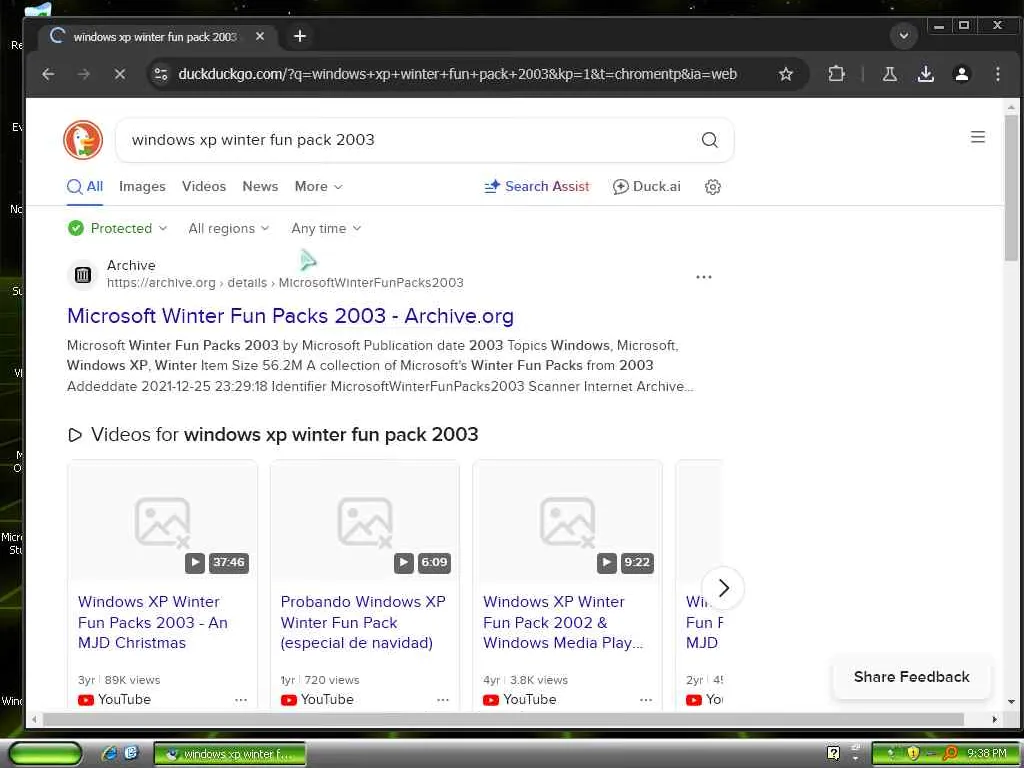Switch to News tab
This screenshot has width=1024, height=768.
pos(260,187)
